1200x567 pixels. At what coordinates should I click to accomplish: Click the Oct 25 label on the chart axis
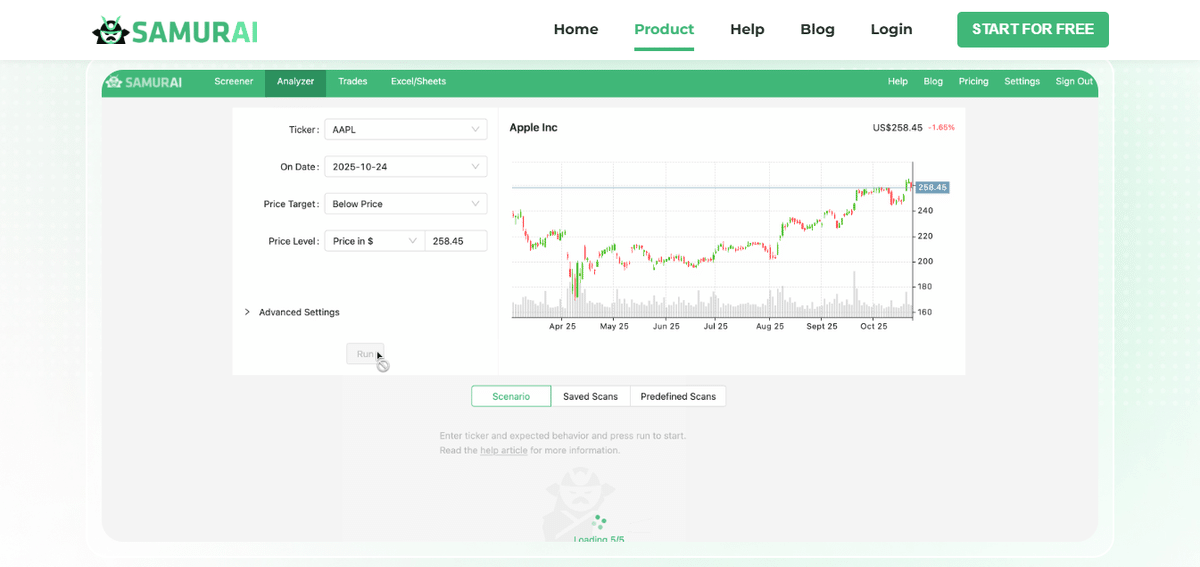pos(874,326)
